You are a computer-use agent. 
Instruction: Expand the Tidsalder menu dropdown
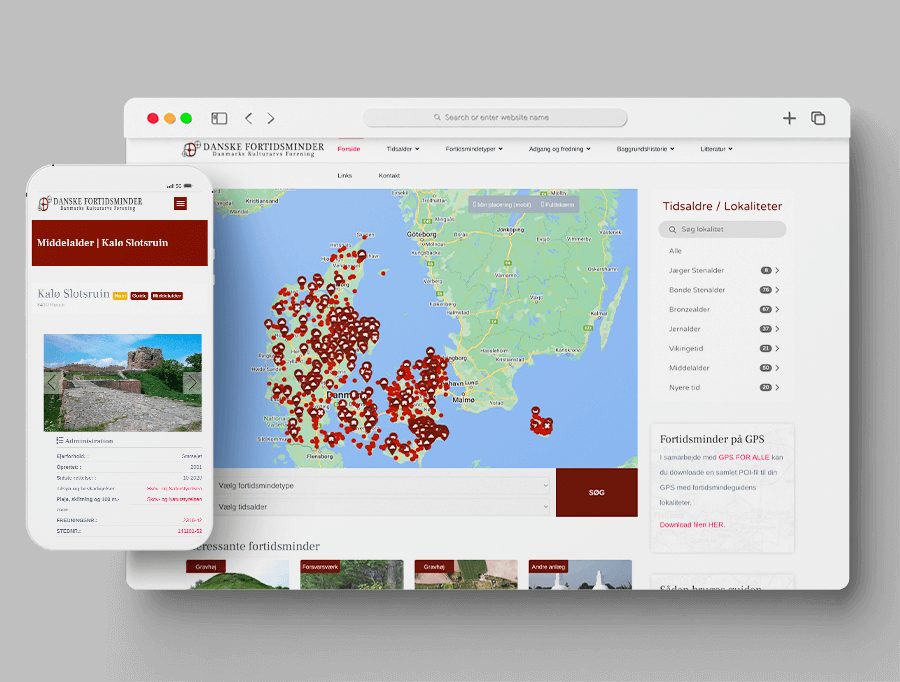click(402, 149)
